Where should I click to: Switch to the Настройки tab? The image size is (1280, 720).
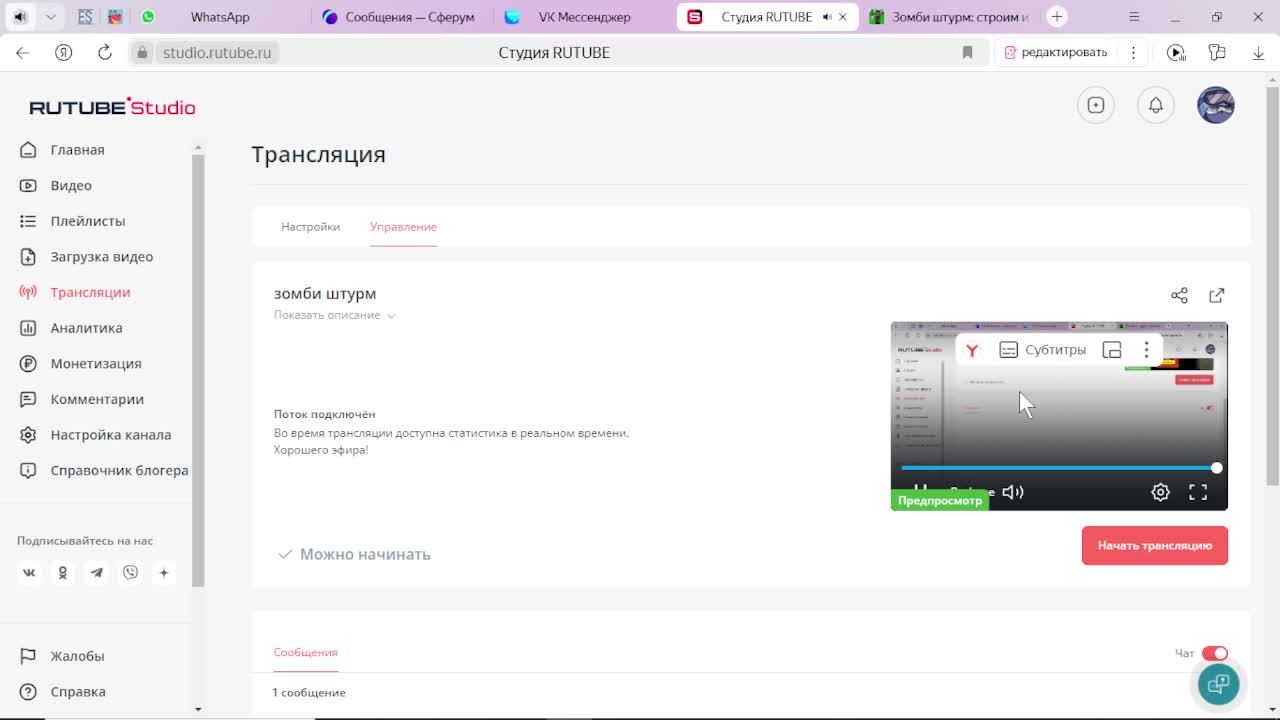(310, 227)
